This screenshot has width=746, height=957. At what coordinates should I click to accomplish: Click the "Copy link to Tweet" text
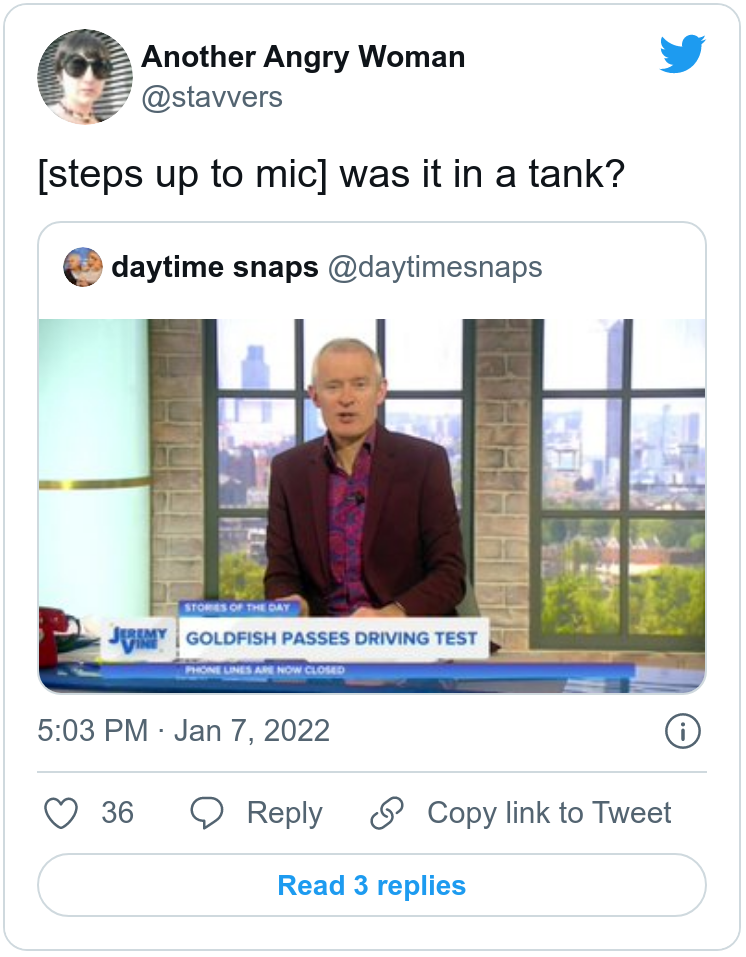pos(549,813)
